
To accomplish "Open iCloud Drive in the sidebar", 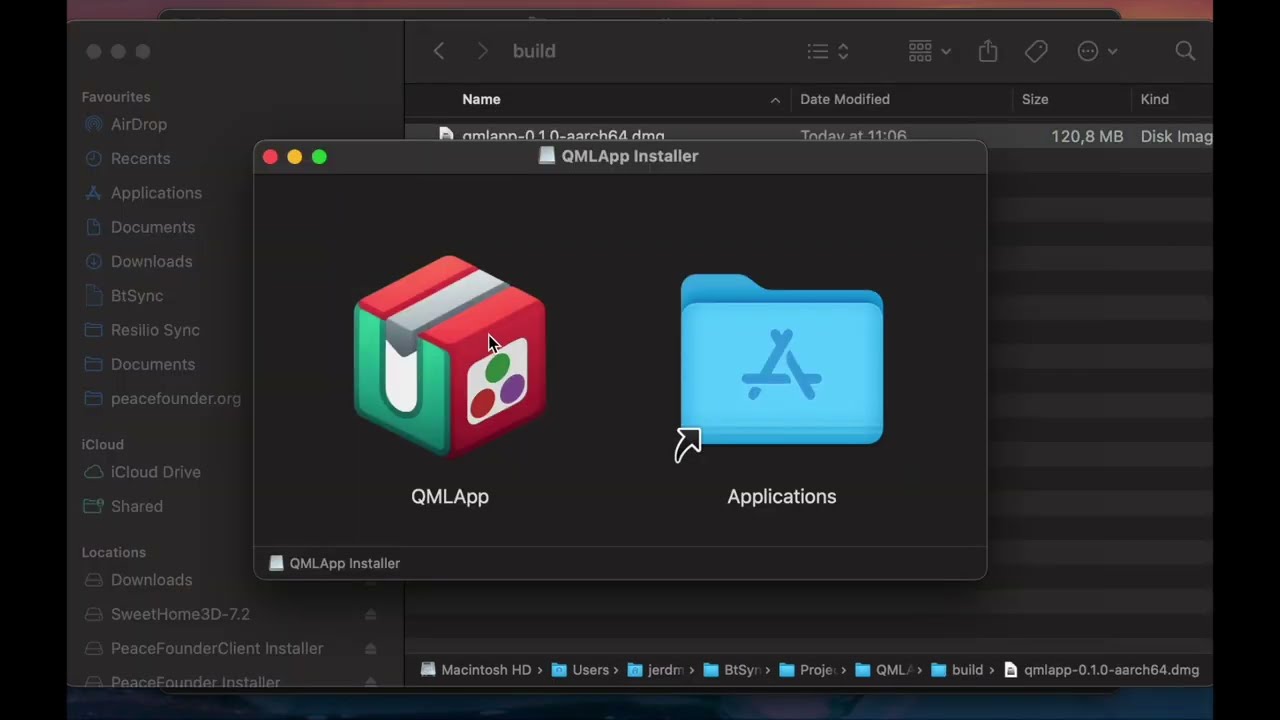I will click(155, 472).
